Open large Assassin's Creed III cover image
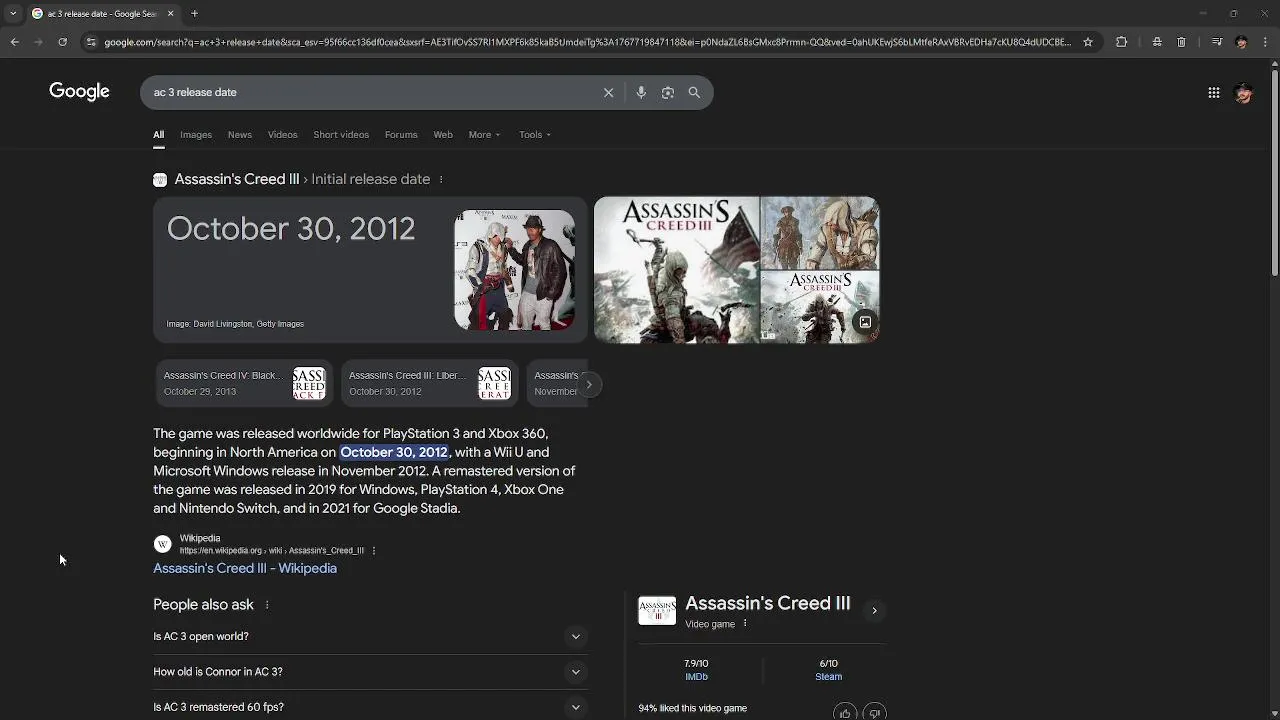1280x720 pixels. pos(676,270)
